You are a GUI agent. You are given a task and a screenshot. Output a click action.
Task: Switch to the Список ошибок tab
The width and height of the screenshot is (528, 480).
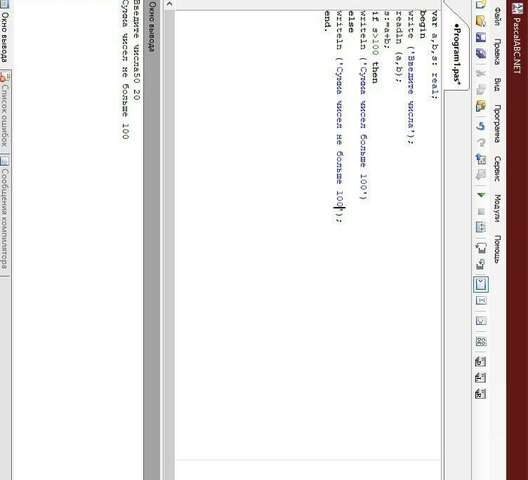coord(5,113)
